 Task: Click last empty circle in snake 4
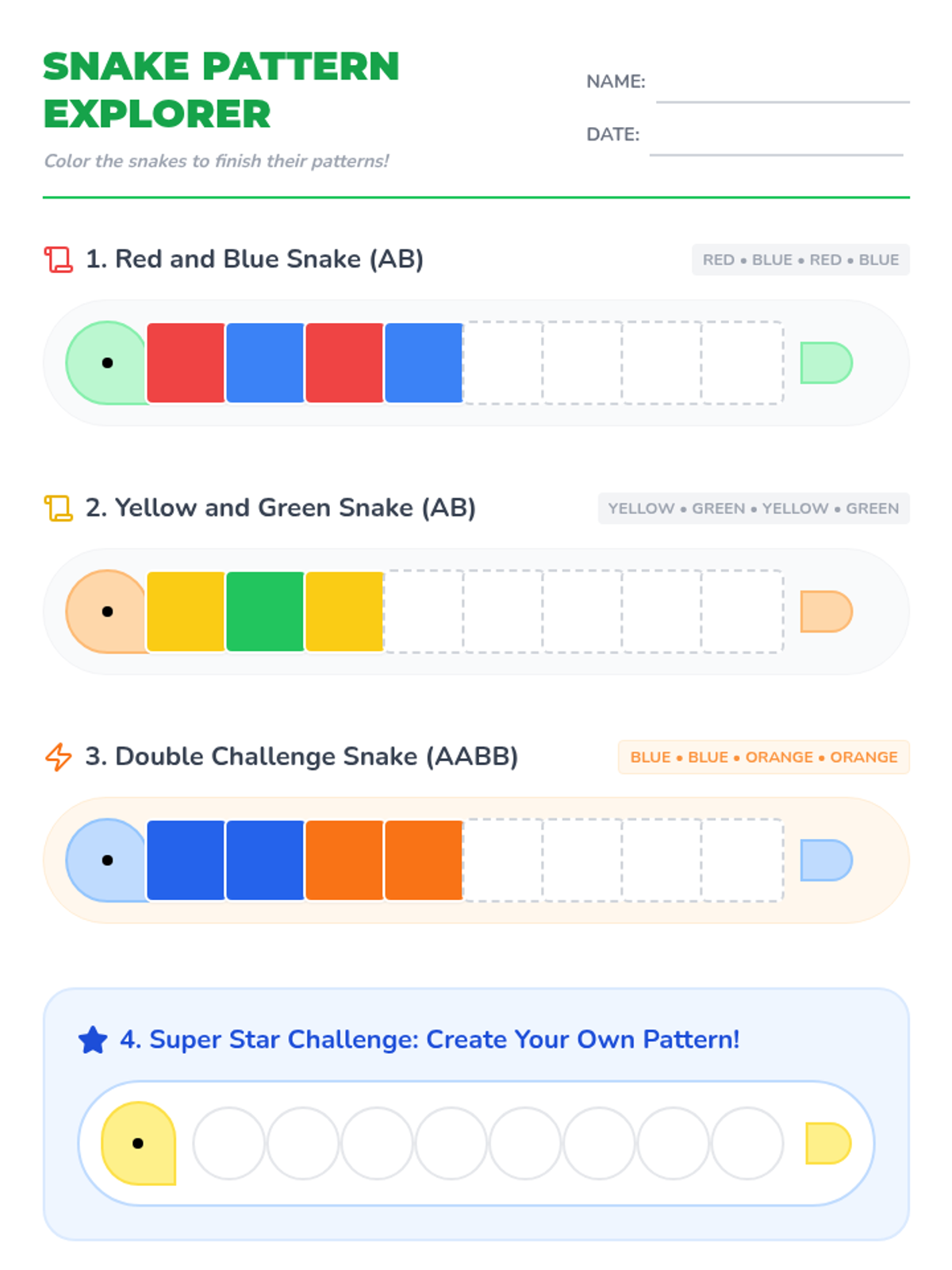click(x=747, y=1143)
